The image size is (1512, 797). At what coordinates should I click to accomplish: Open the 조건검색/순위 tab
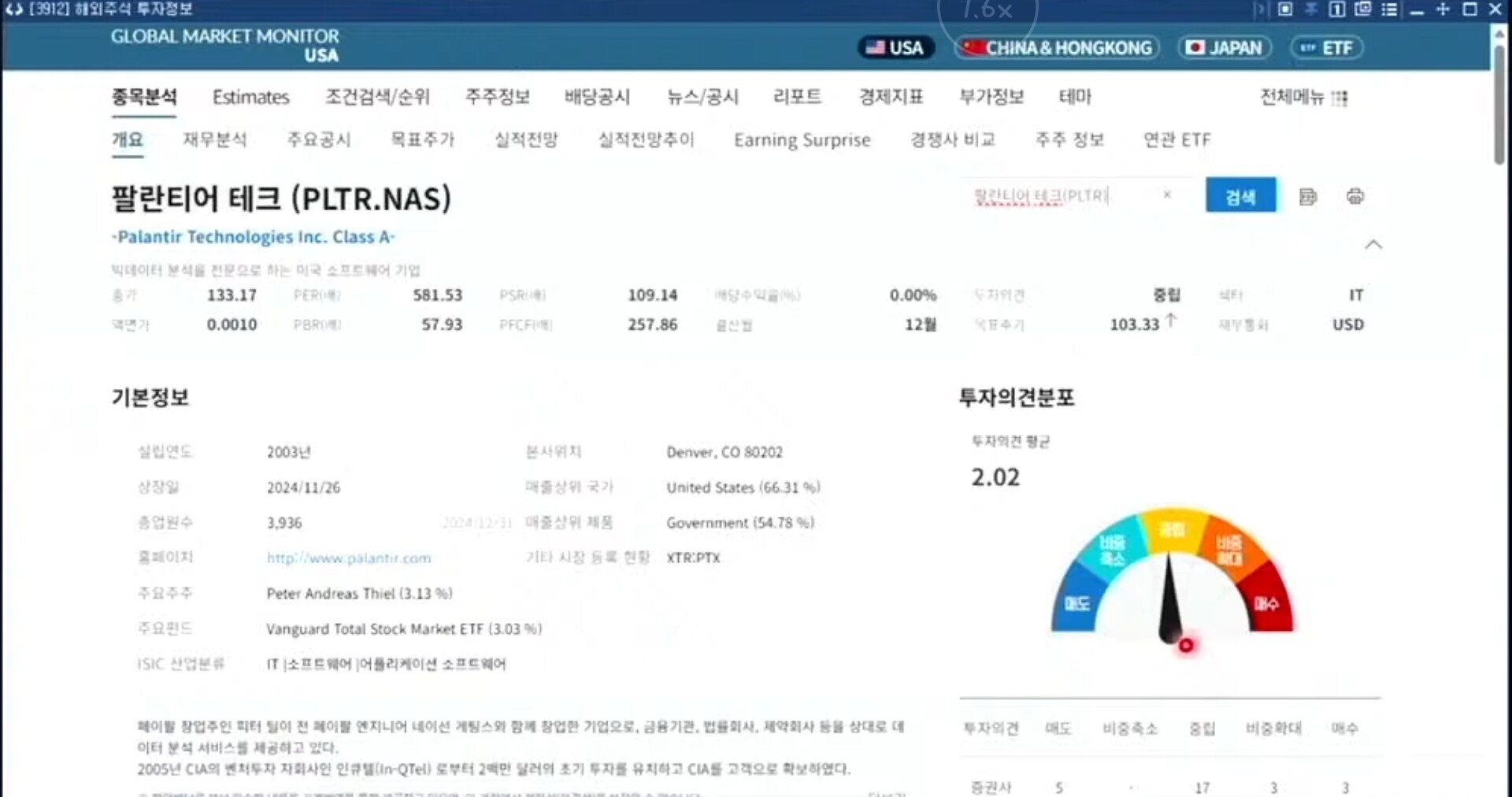click(378, 97)
